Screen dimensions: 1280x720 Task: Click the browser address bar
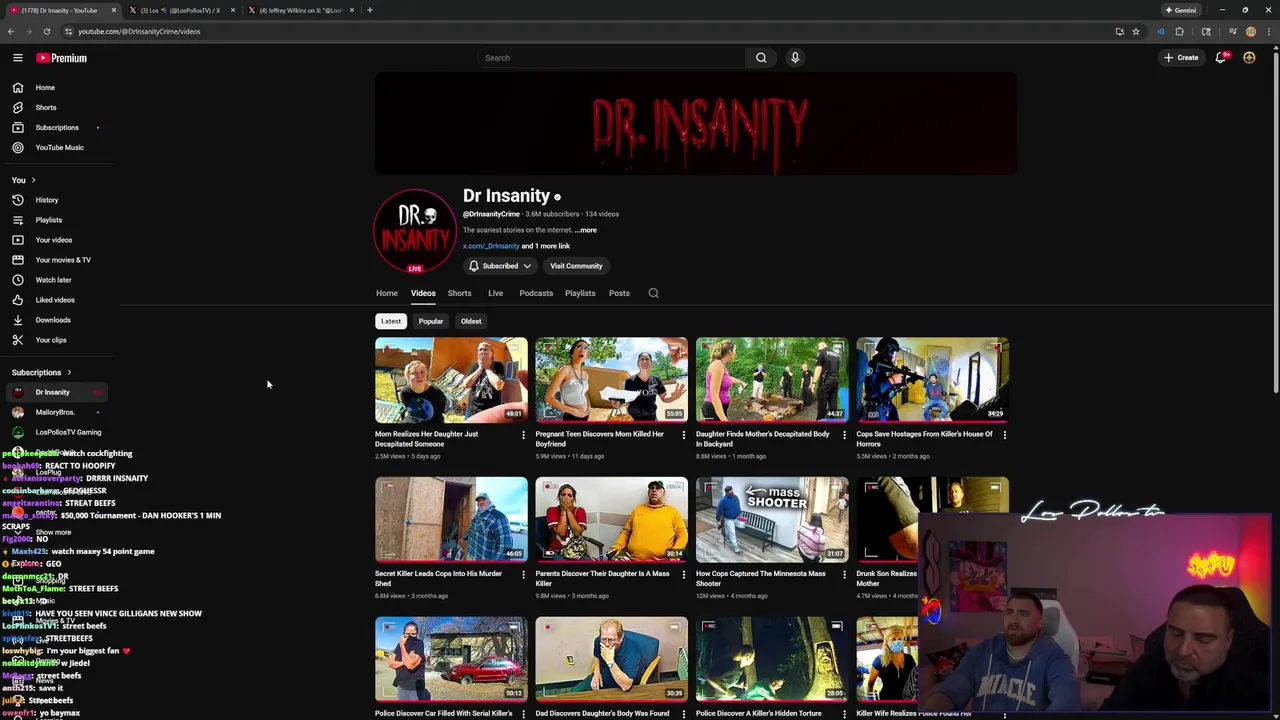click(590, 31)
